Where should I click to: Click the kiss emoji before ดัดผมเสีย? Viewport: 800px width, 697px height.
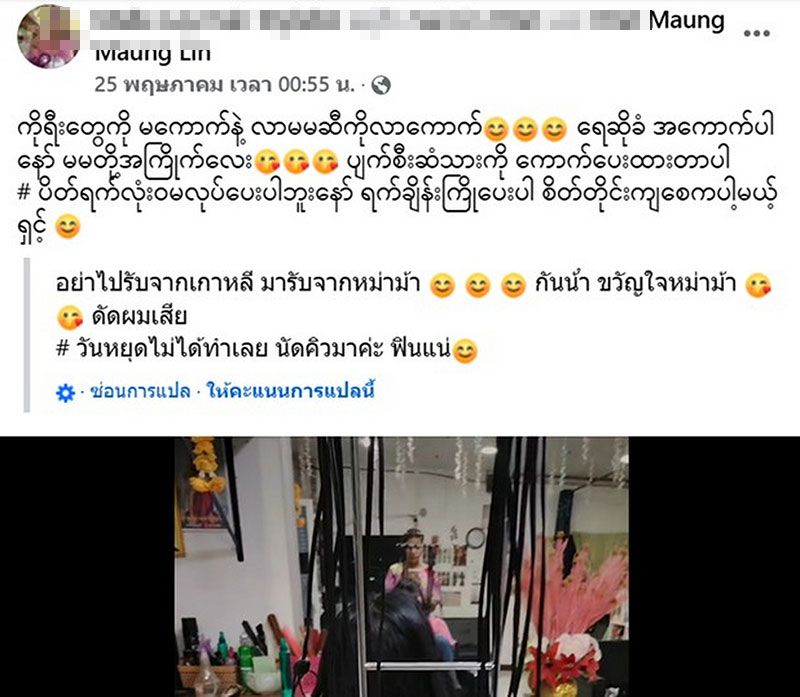point(70,317)
